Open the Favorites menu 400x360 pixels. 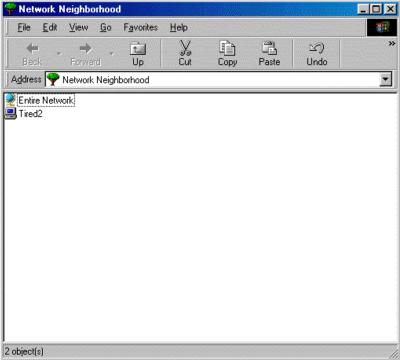141,27
